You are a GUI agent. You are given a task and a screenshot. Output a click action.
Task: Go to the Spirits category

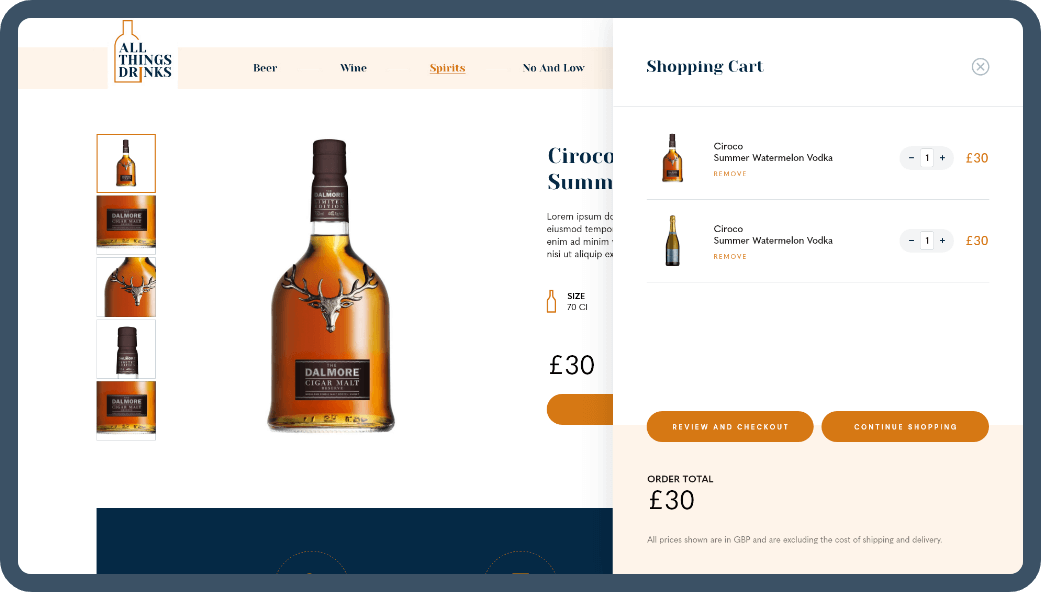click(x=447, y=68)
